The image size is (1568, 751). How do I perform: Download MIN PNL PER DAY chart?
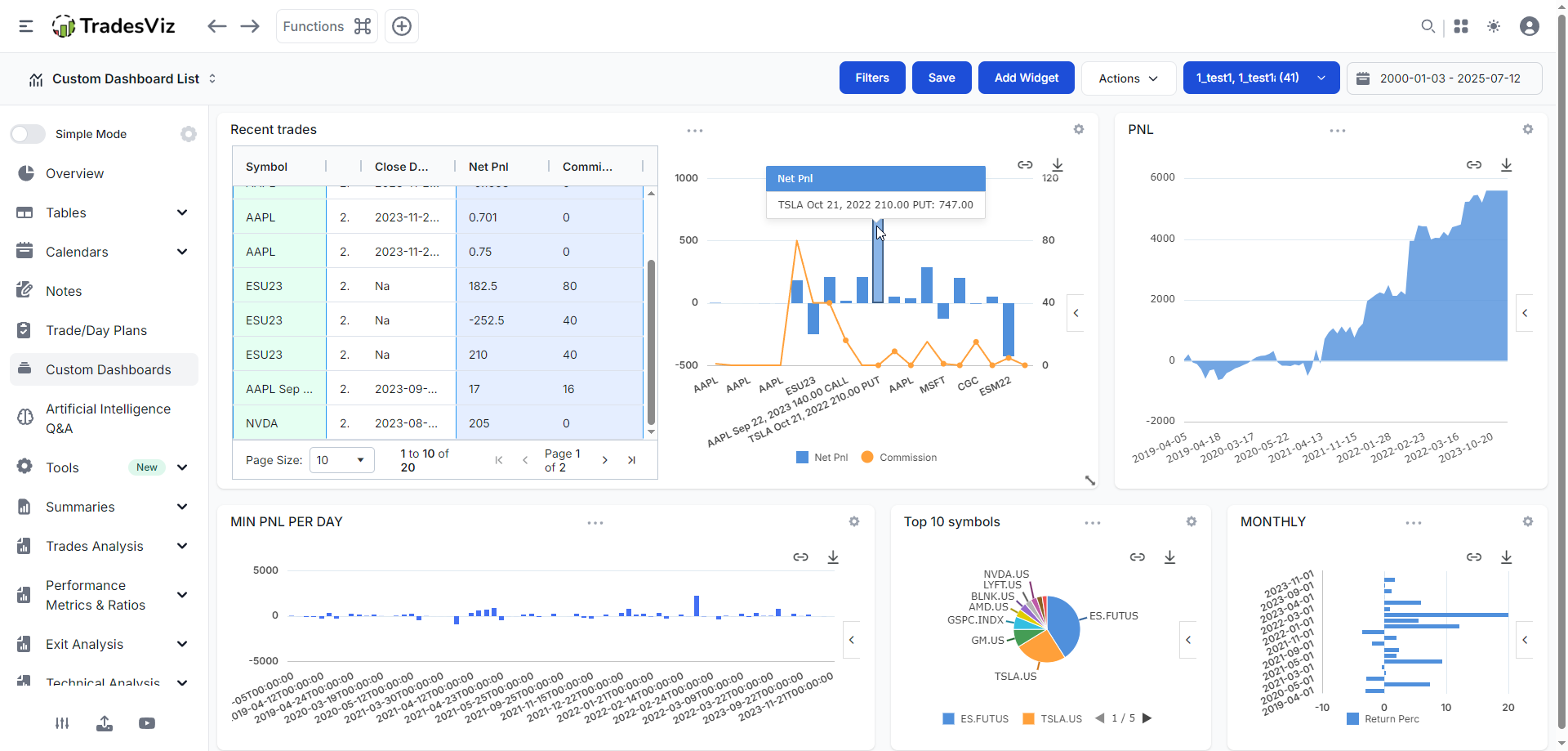833,557
